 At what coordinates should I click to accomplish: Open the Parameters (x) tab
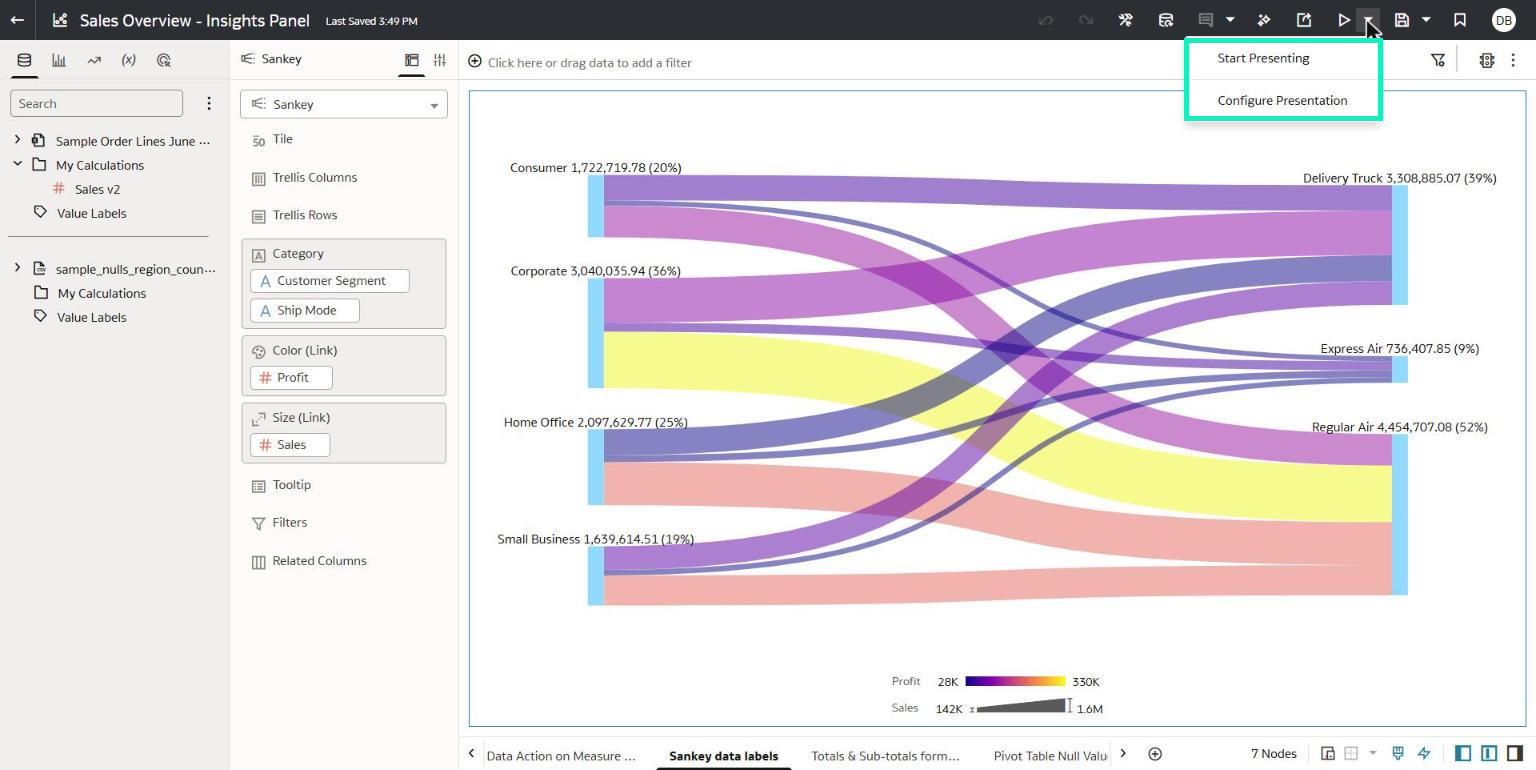click(129, 60)
